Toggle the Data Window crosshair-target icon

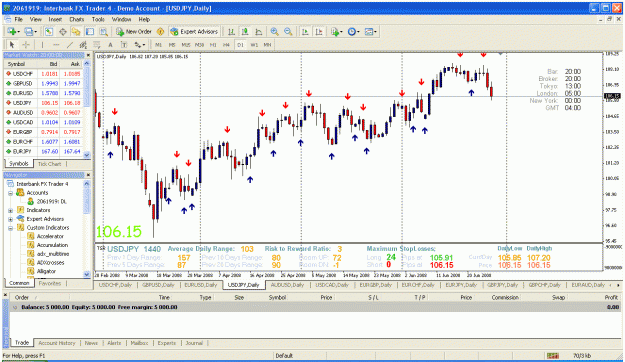(63, 31)
